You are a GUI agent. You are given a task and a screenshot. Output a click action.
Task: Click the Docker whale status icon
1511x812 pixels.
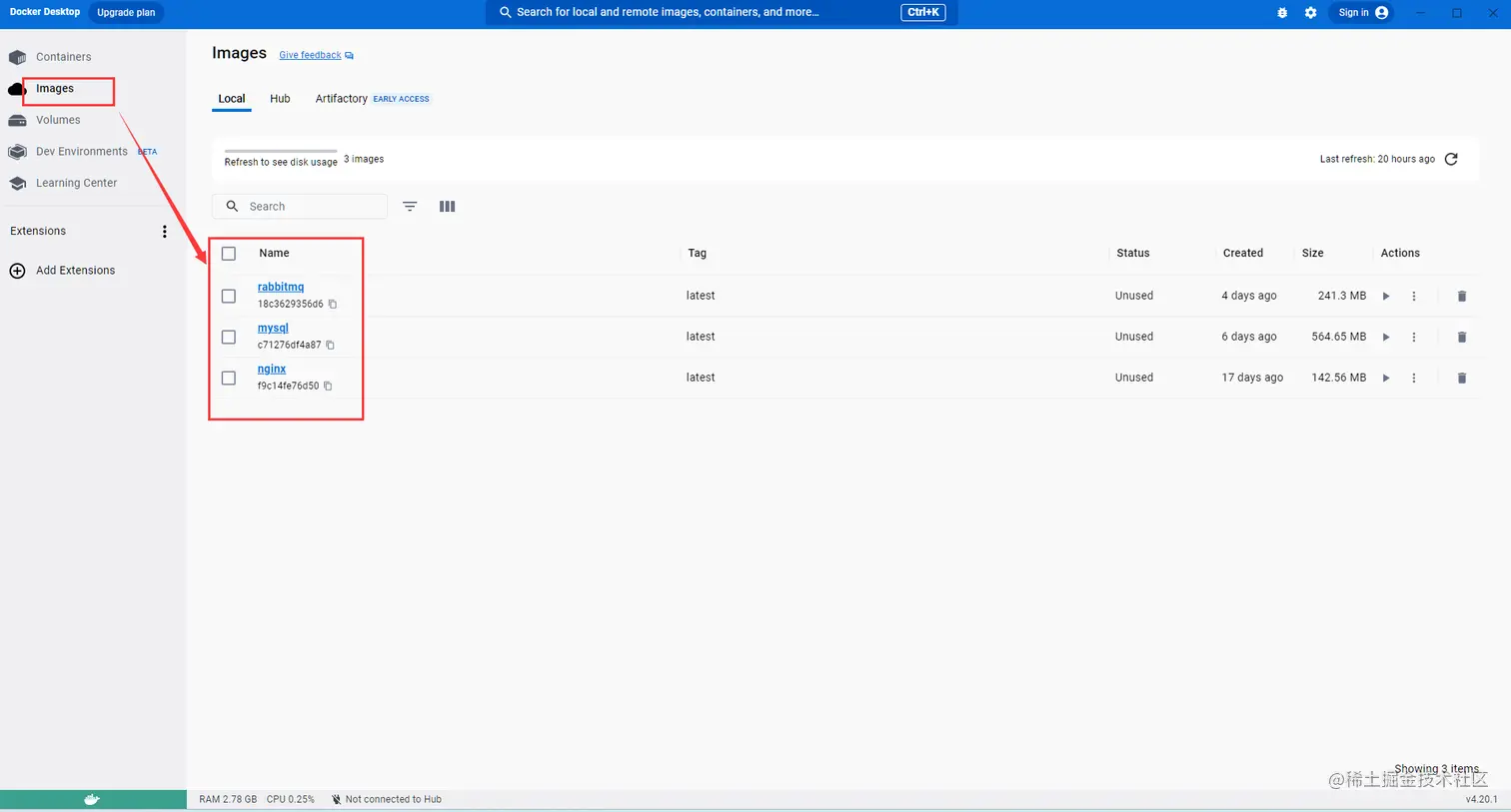coord(92,799)
